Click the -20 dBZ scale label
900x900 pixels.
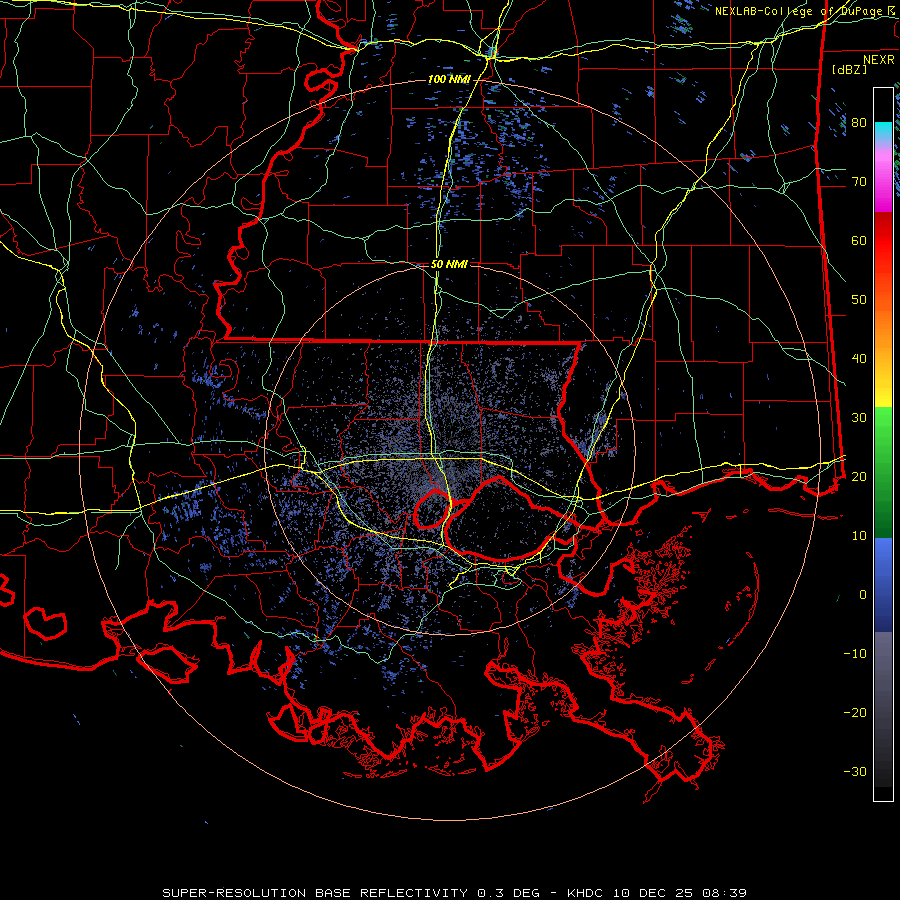(x=855, y=712)
